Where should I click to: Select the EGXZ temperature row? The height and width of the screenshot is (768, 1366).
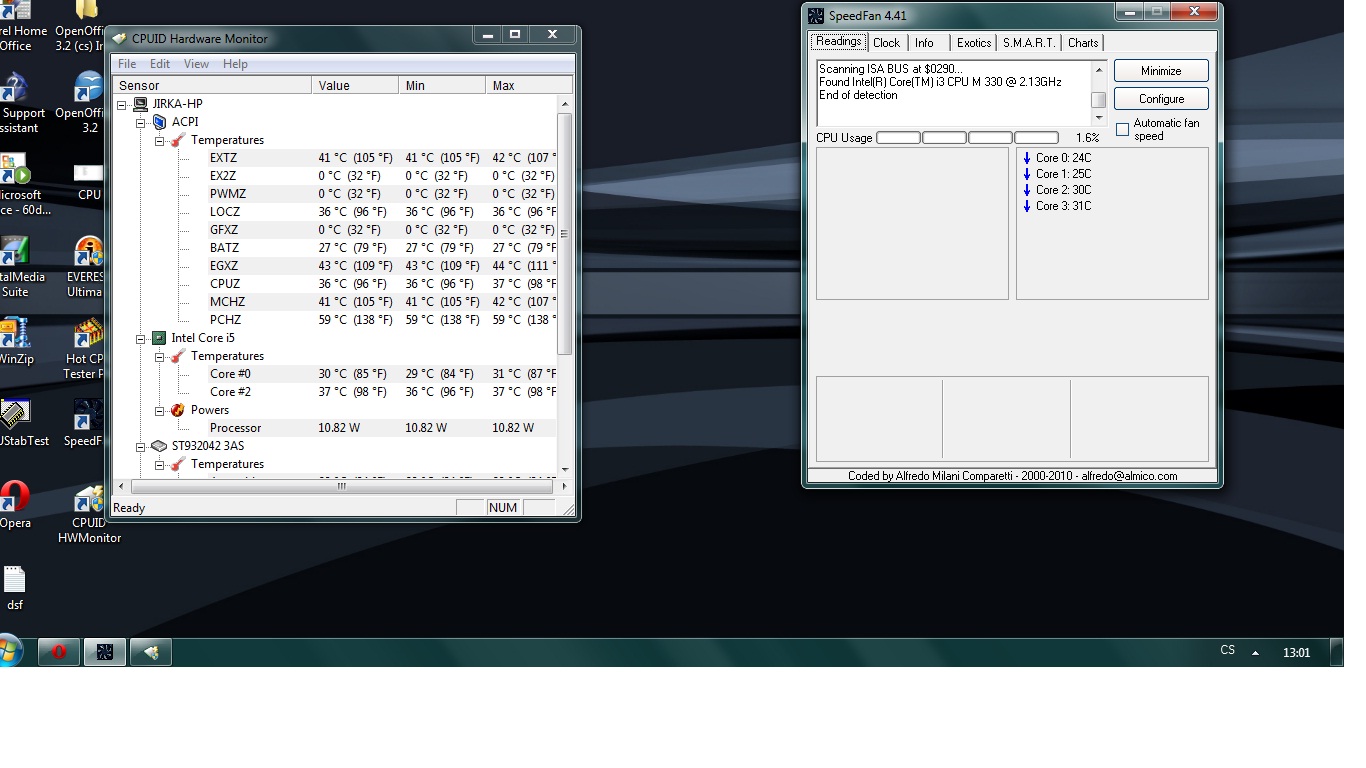click(224, 266)
